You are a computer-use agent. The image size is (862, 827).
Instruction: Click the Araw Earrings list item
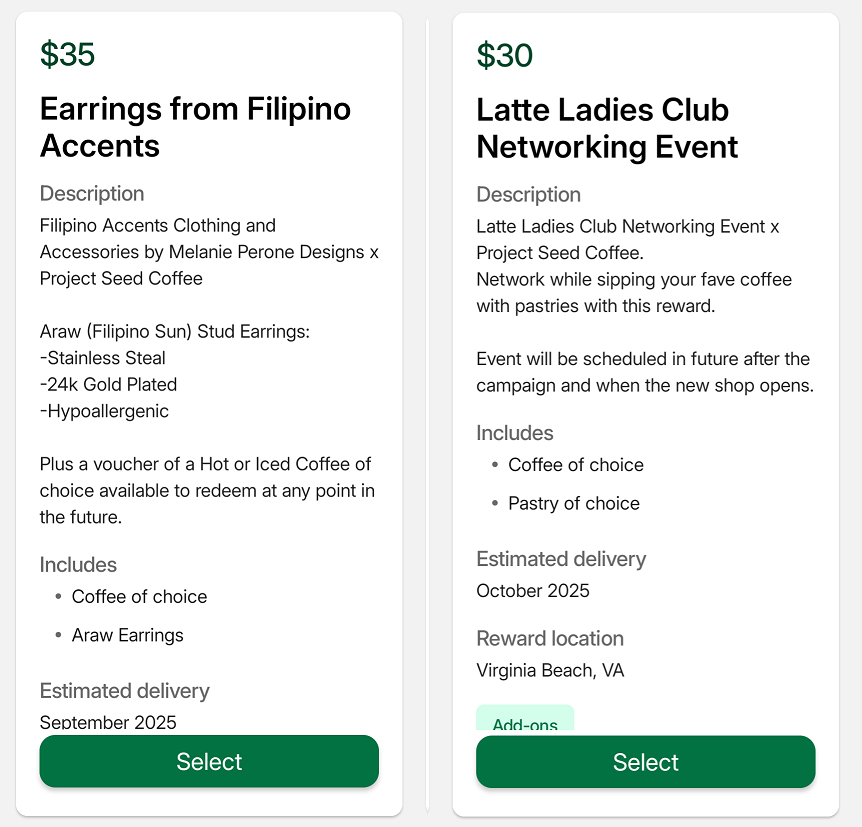pyautogui.click(x=128, y=635)
